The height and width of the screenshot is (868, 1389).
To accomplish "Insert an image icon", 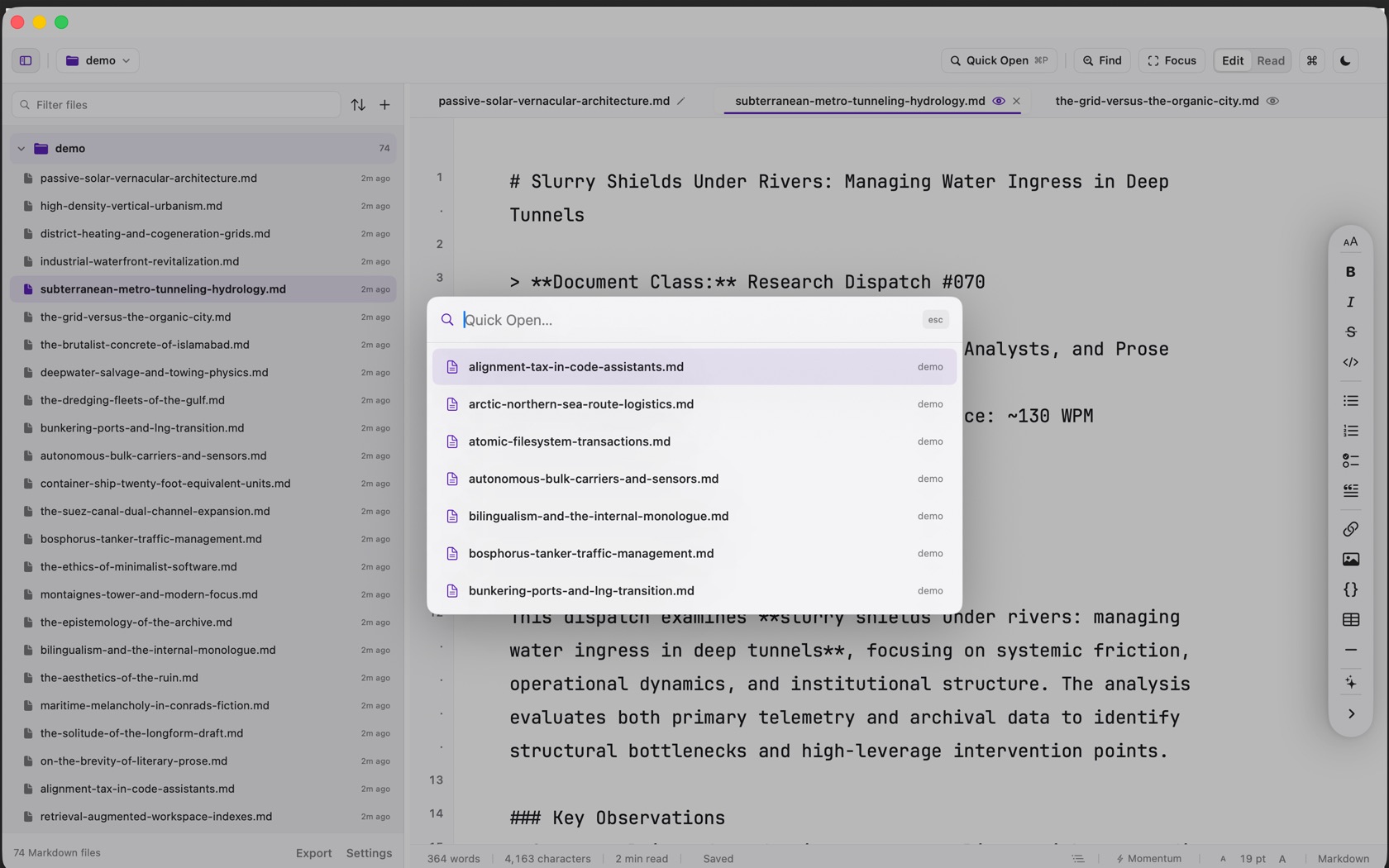I will [x=1350, y=560].
